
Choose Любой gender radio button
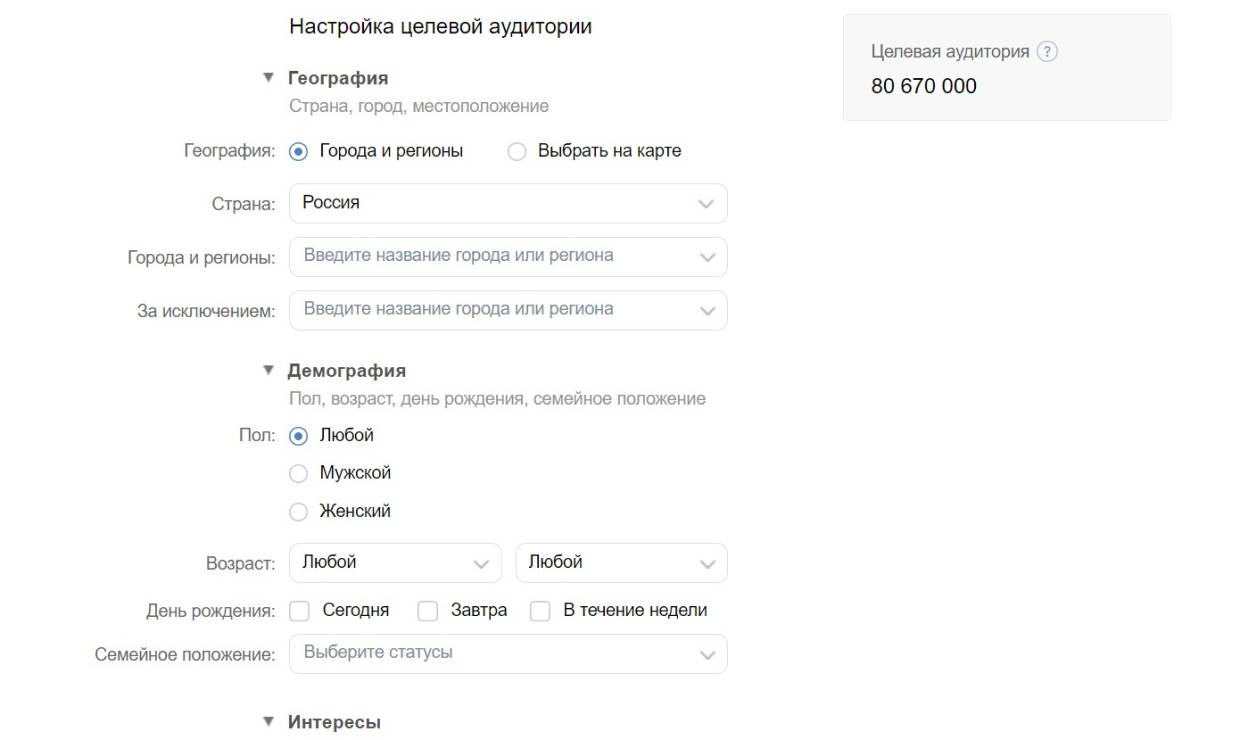pos(298,436)
